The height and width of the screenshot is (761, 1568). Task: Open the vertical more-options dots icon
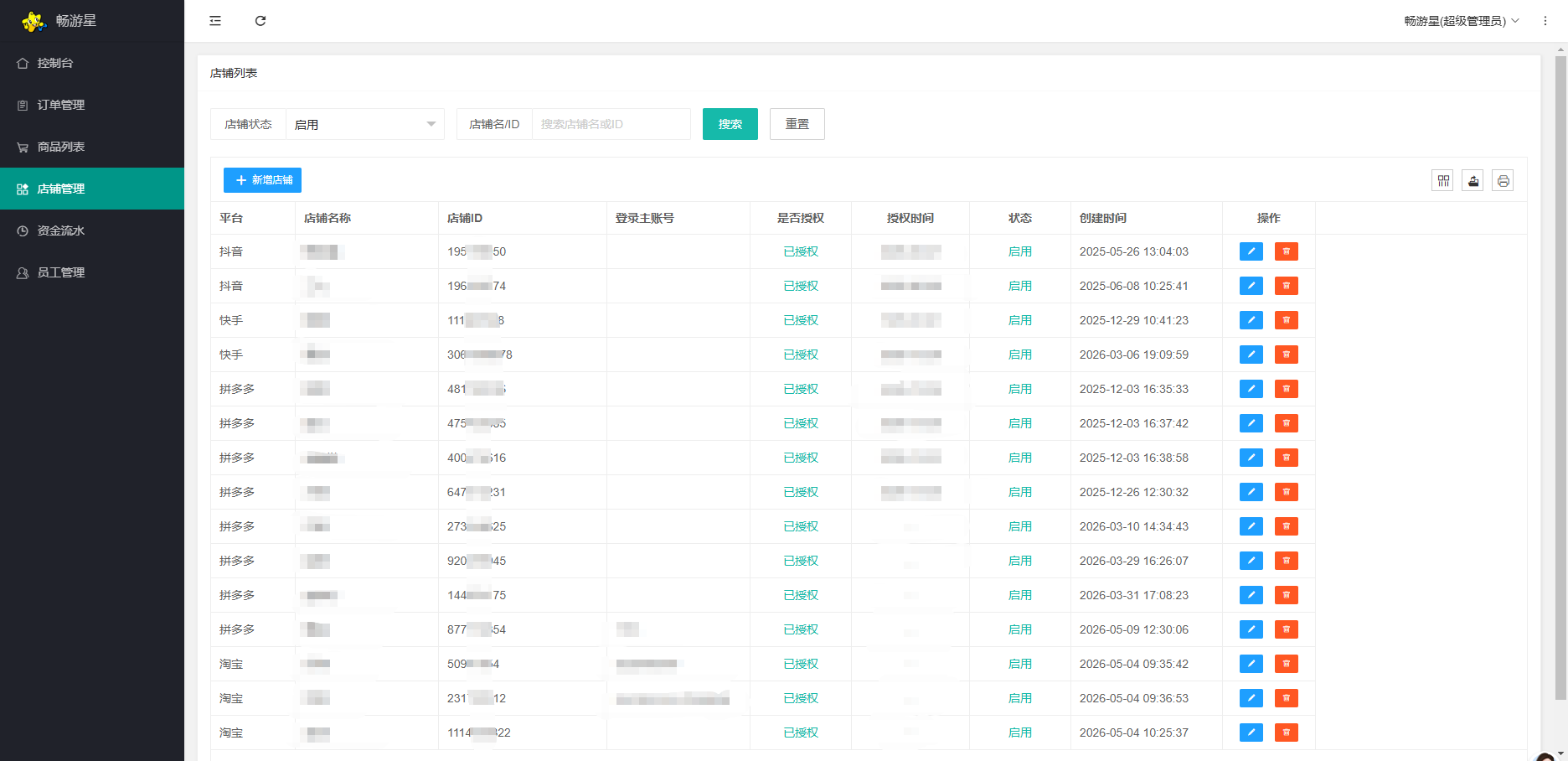[1545, 21]
